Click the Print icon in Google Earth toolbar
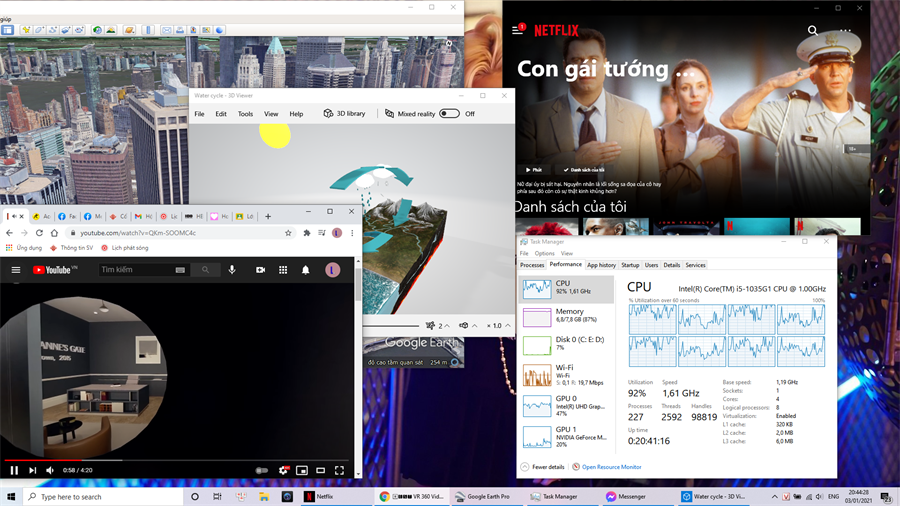The image size is (900, 506). click(x=180, y=30)
